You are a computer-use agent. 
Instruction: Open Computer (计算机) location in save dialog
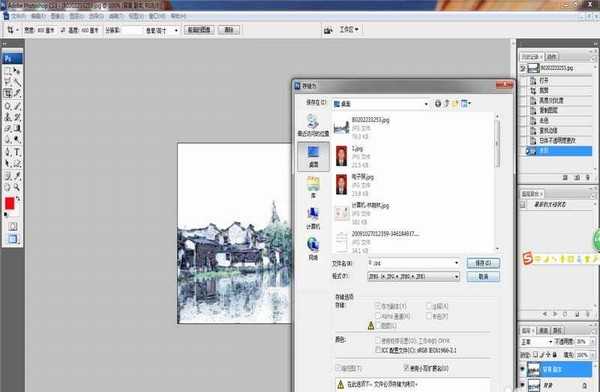313,219
